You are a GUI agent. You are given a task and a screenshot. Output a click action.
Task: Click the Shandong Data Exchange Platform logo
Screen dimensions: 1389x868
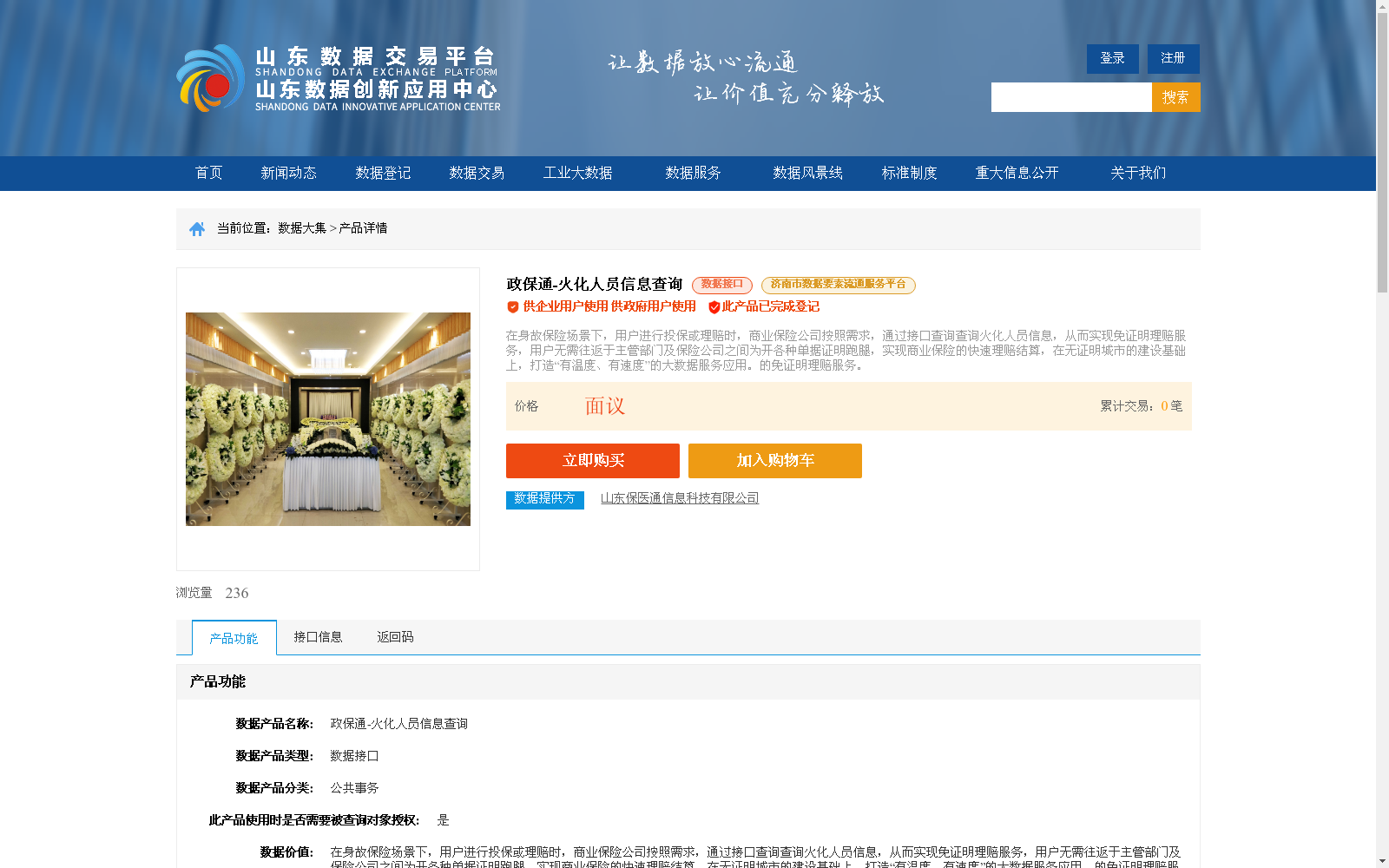[x=339, y=78]
